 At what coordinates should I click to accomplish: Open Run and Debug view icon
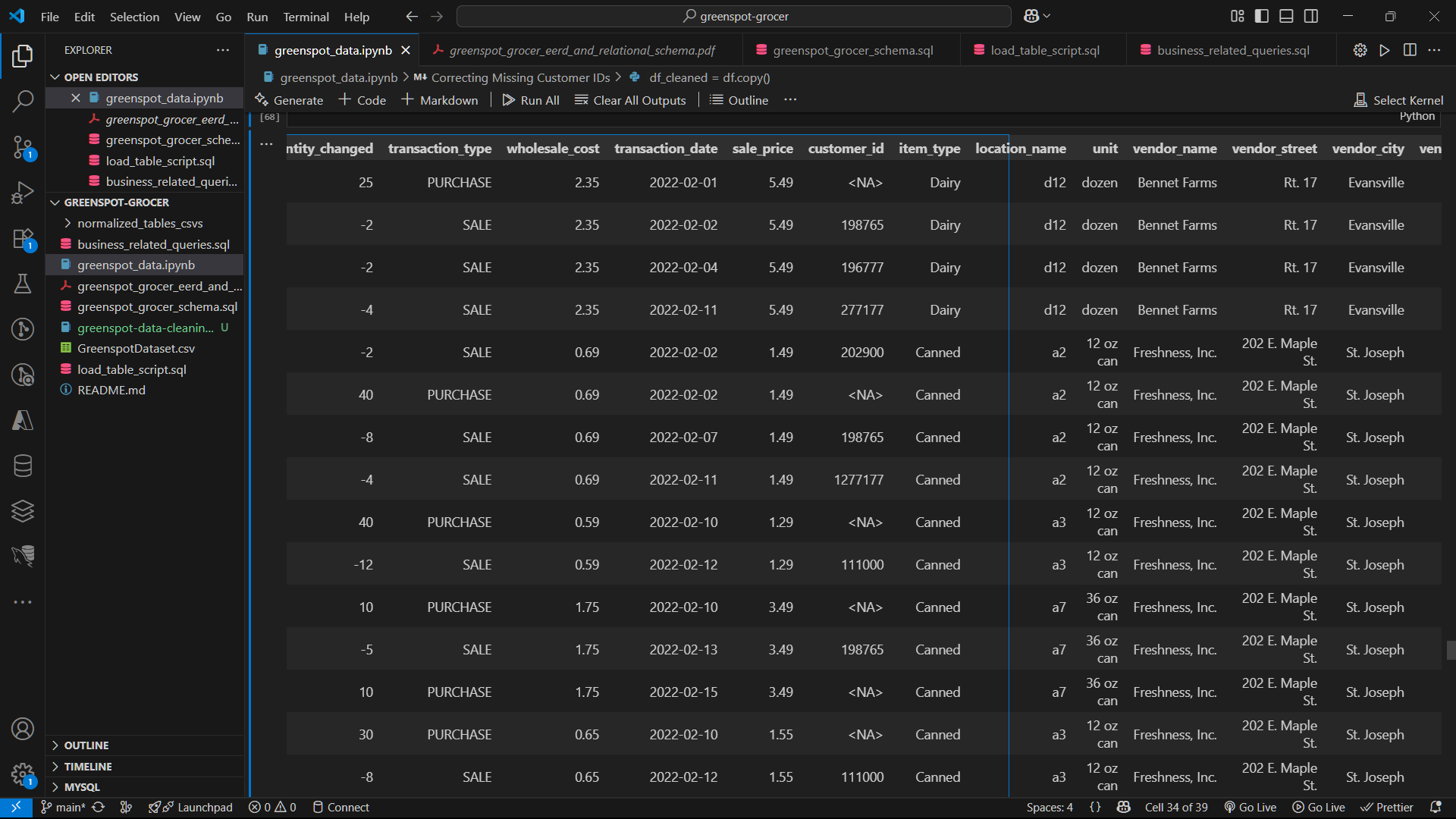click(23, 193)
